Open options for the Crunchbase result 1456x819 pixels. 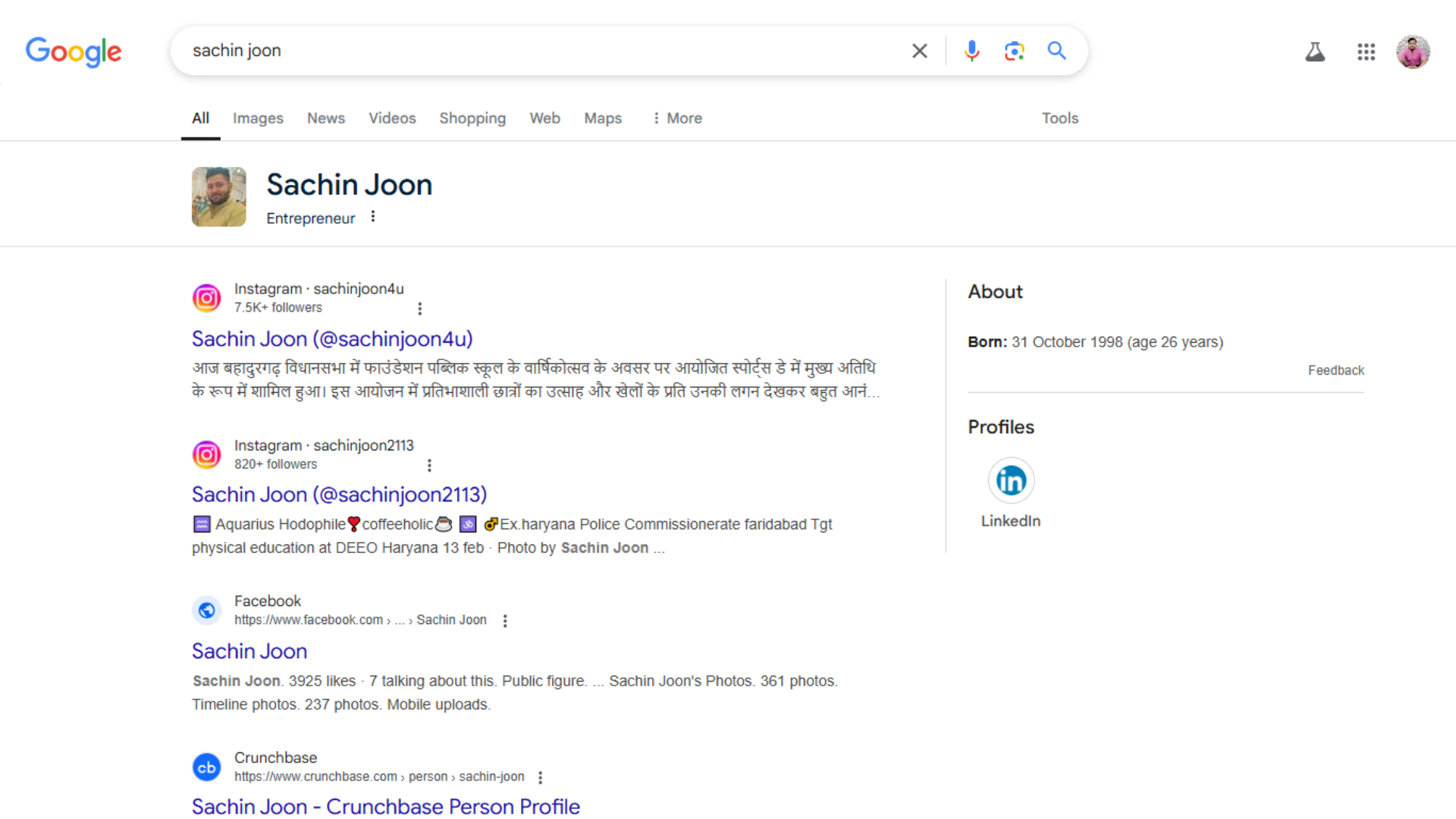[540, 777]
